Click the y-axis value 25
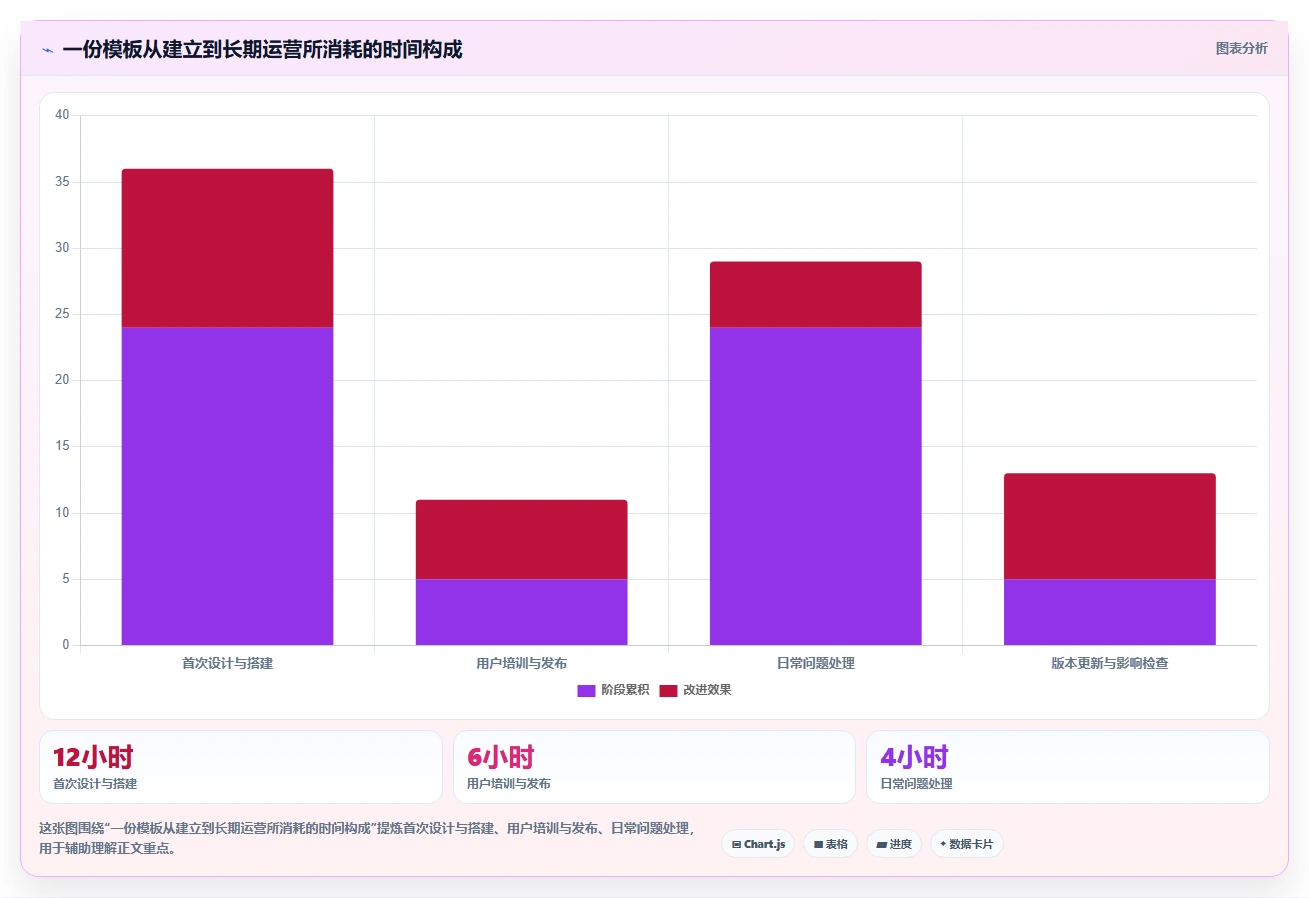This screenshot has width=1309, height=898. coord(62,314)
